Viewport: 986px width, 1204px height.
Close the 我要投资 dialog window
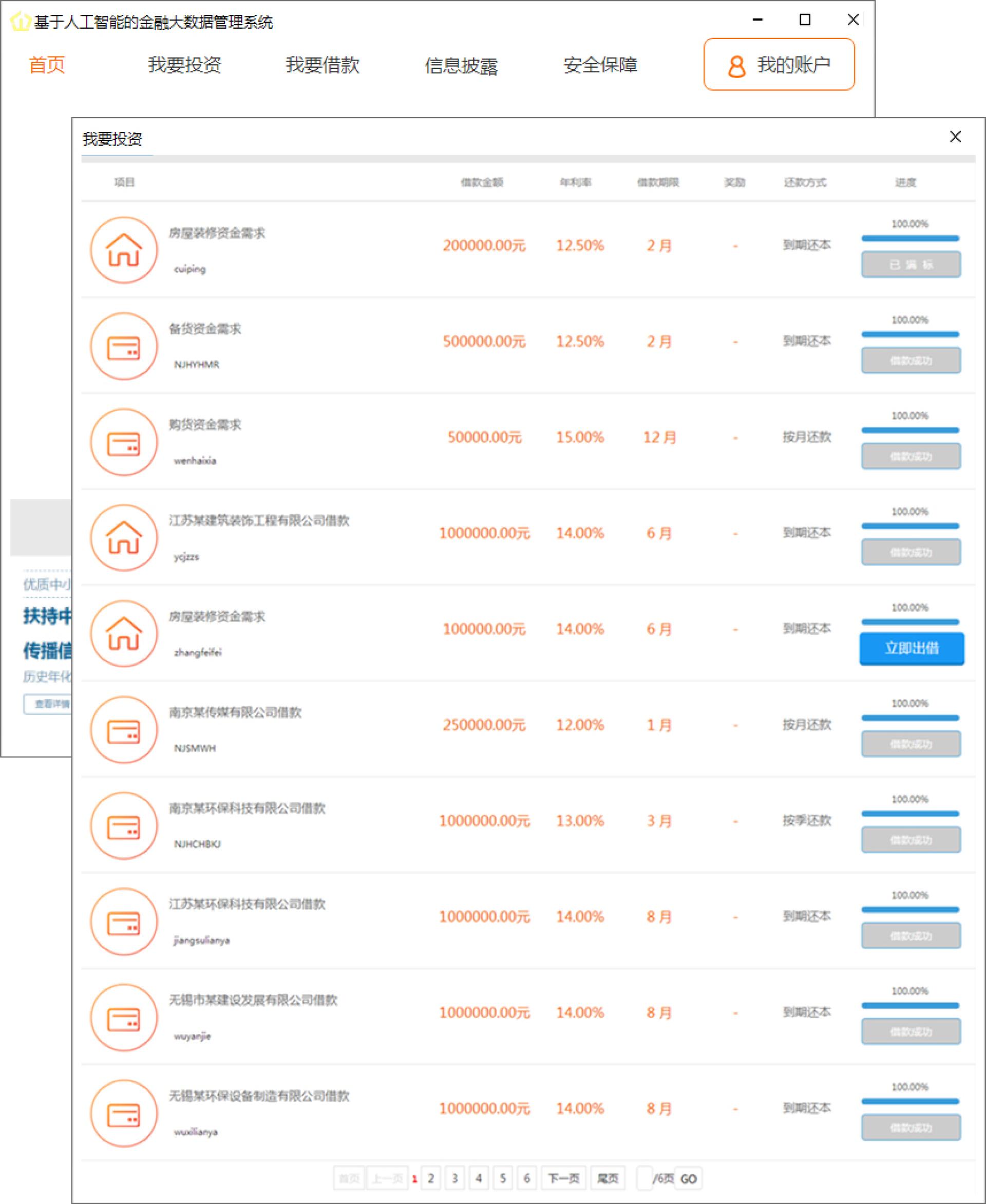click(x=955, y=136)
